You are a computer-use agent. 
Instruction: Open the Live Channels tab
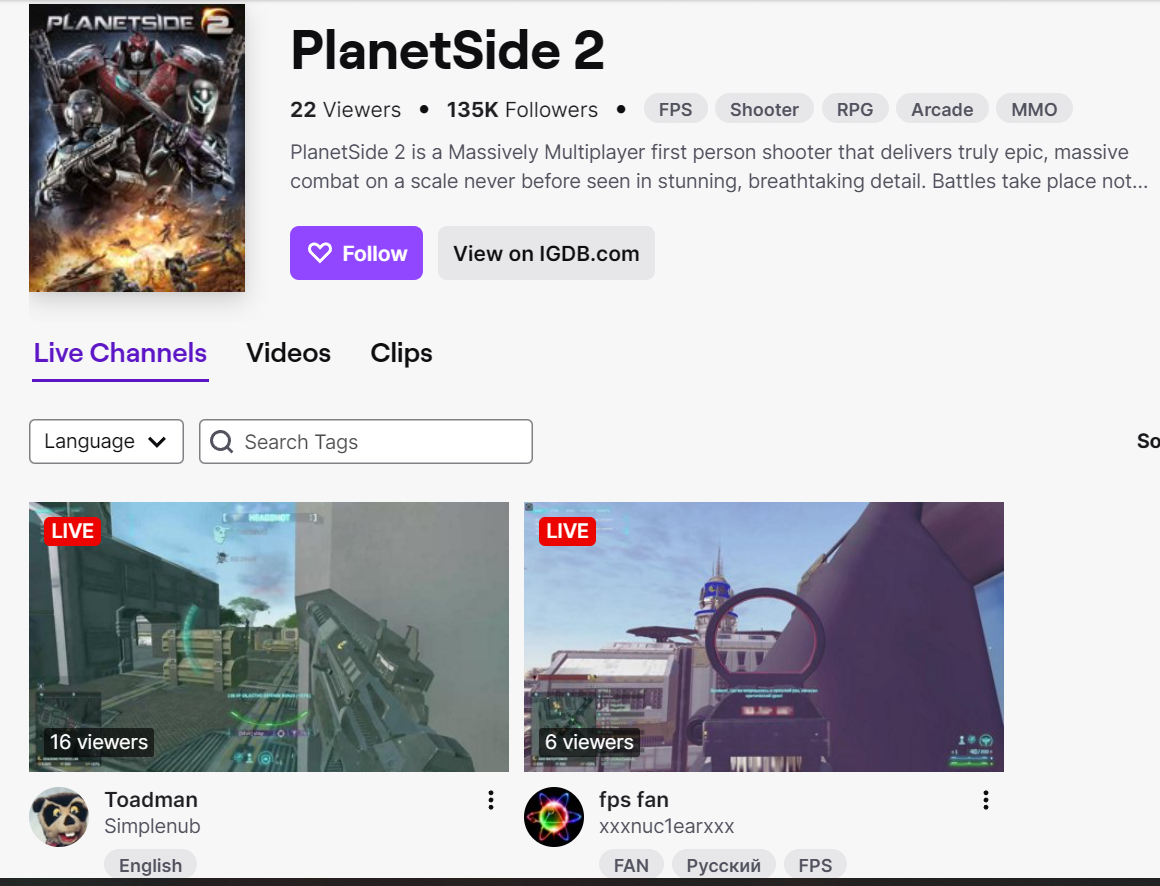[120, 353]
